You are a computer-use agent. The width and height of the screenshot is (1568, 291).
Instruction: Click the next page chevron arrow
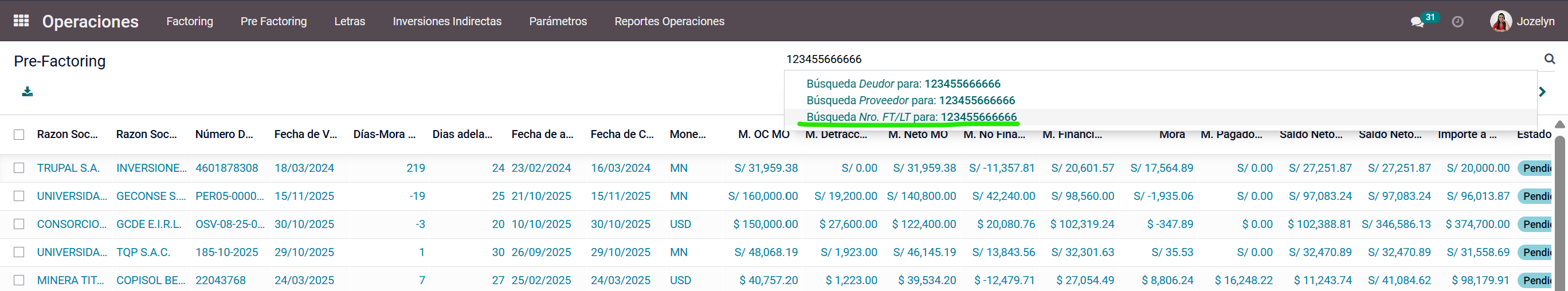pyautogui.click(x=1542, y=92)
